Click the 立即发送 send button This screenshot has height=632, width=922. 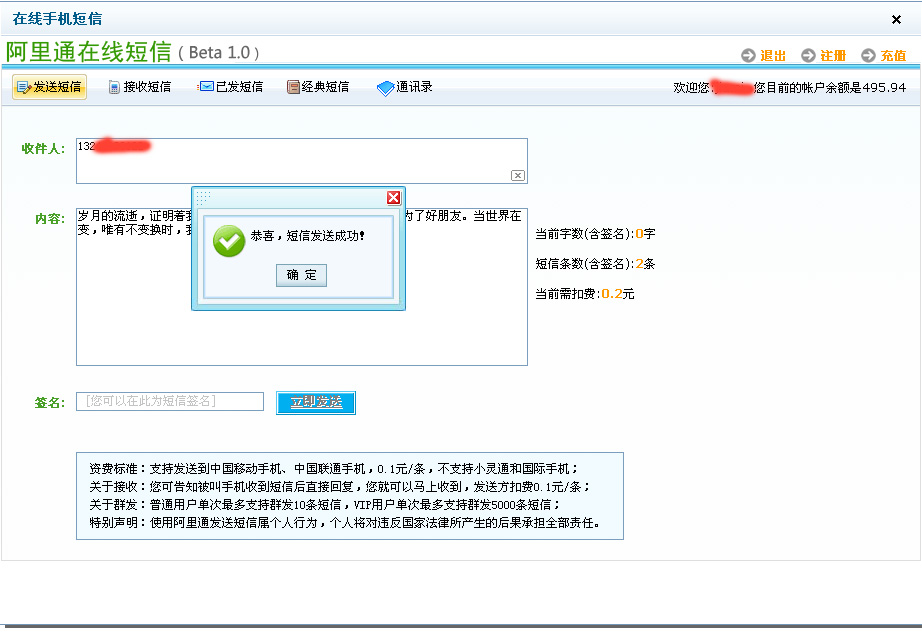pos(316,403)
